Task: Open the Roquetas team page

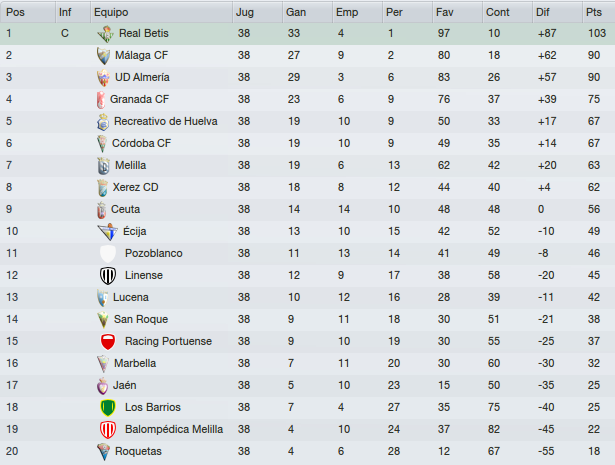Action: click(x=138, y=451)
